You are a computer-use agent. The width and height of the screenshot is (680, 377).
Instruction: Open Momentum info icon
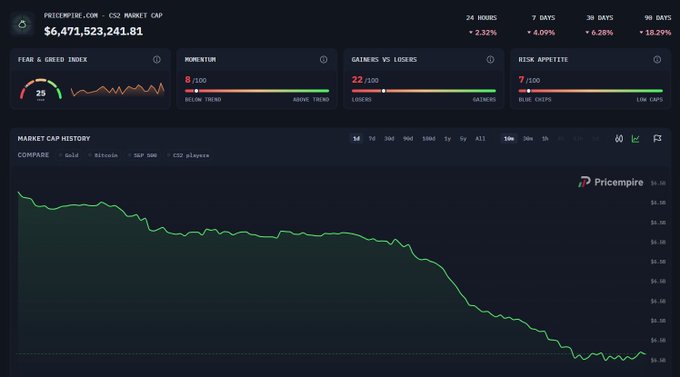pyautogui.click(x=324, y=59)
